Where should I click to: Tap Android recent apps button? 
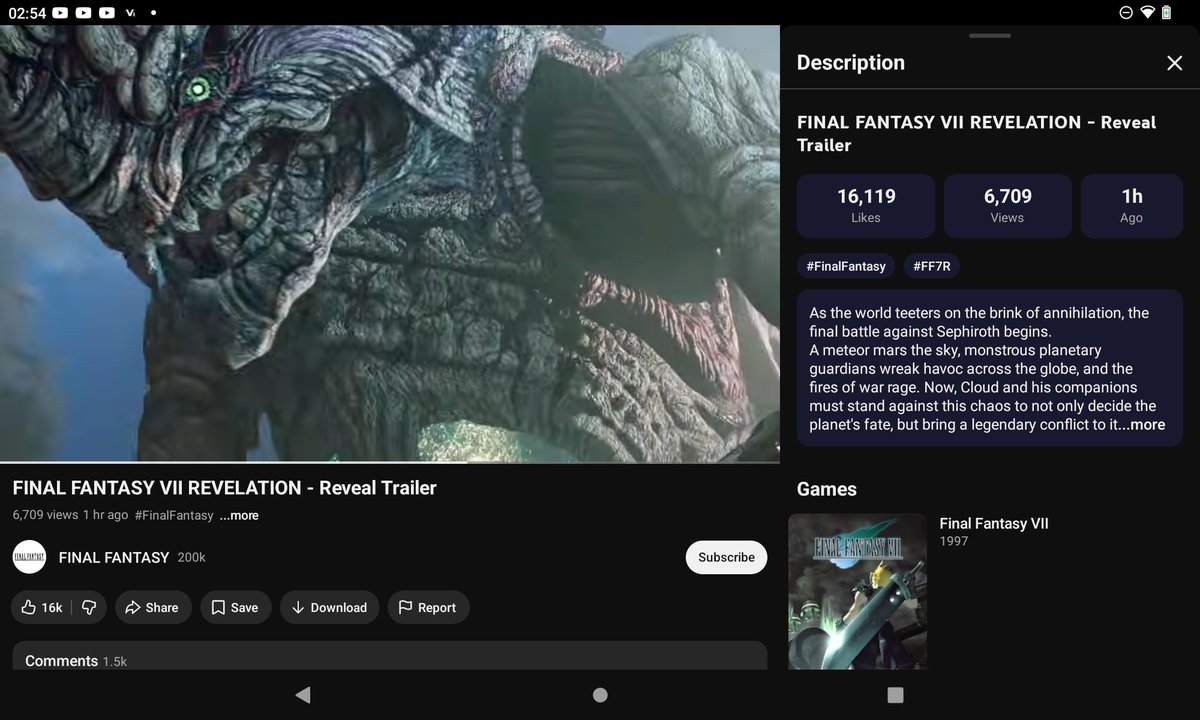(x=895, y=694)
